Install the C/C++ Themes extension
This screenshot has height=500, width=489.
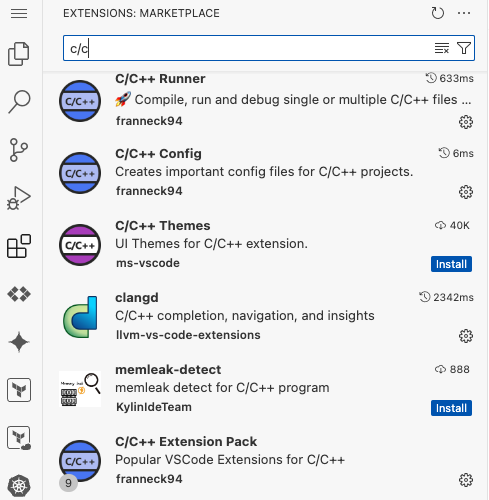coord(451,264)
